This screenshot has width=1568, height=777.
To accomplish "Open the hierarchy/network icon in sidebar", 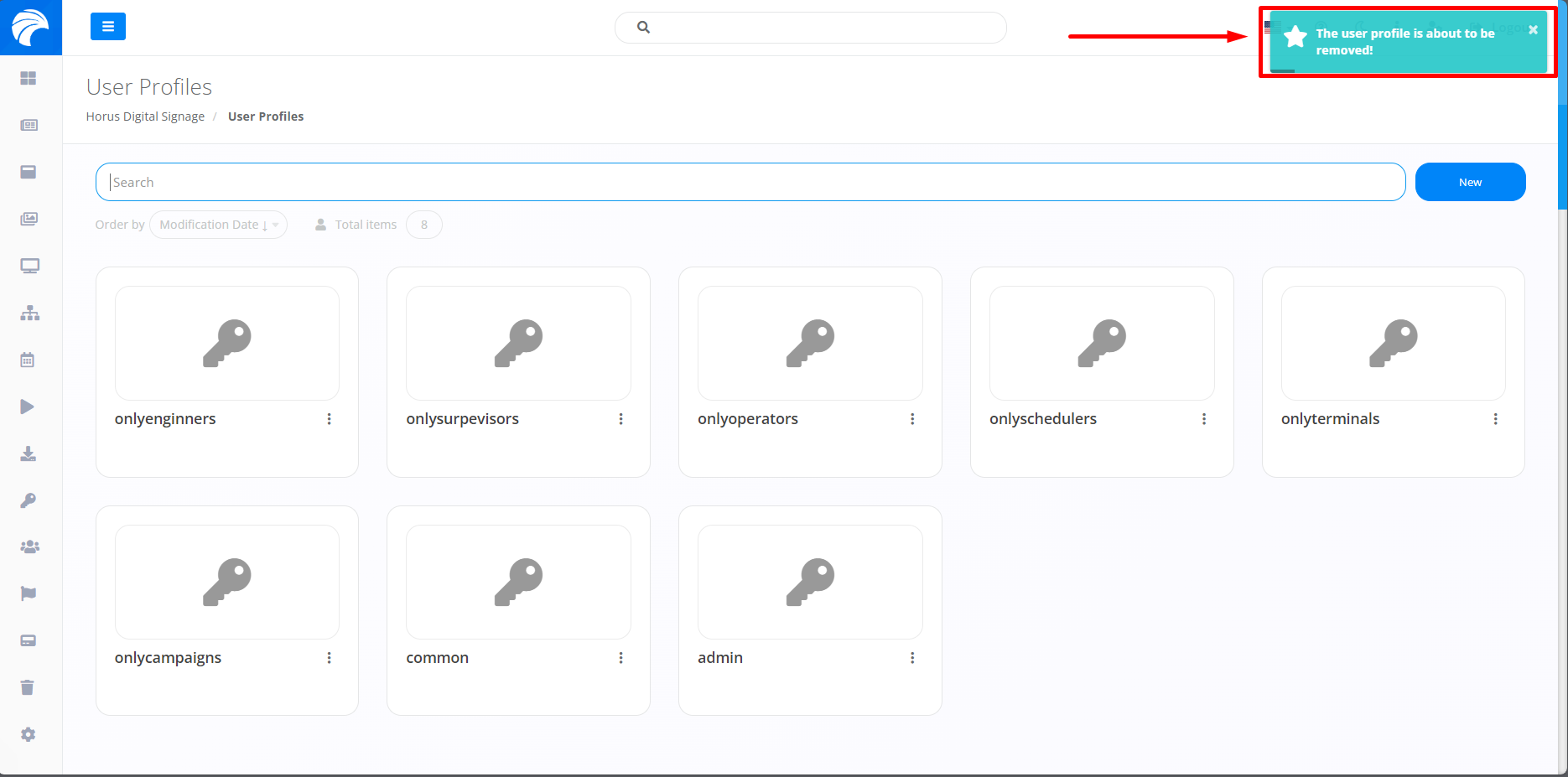I will [29, 313].
